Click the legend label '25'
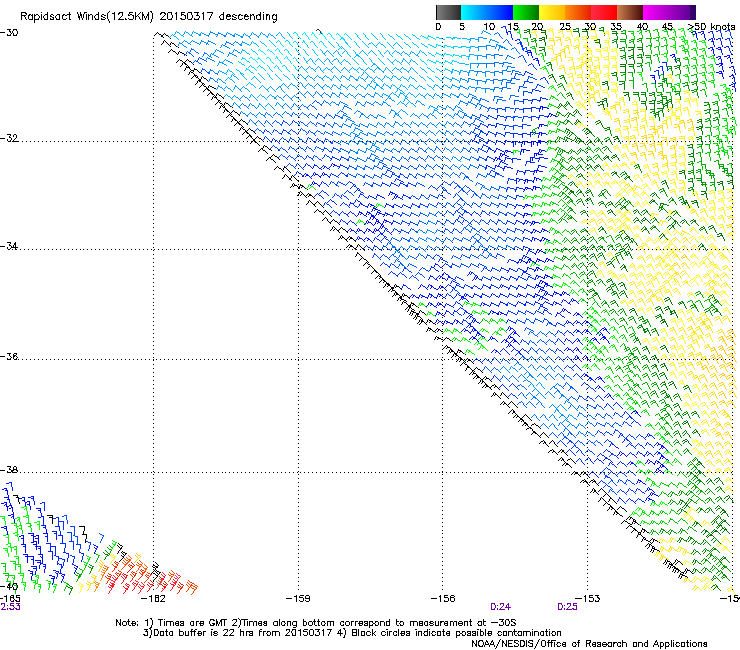Screen dimensions: 740x650 565,26
